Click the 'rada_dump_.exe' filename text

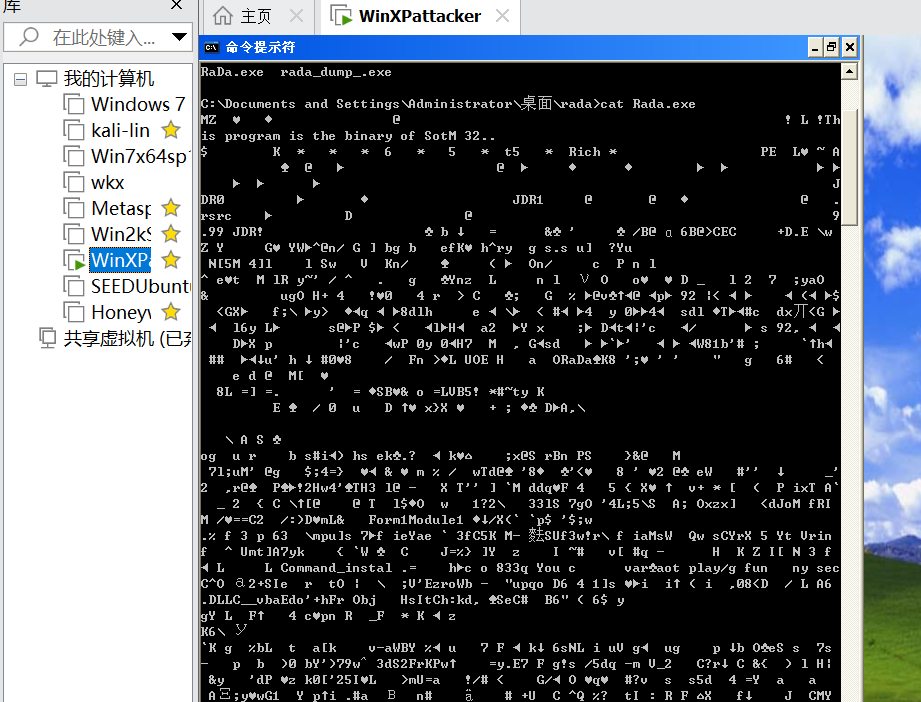335,72
